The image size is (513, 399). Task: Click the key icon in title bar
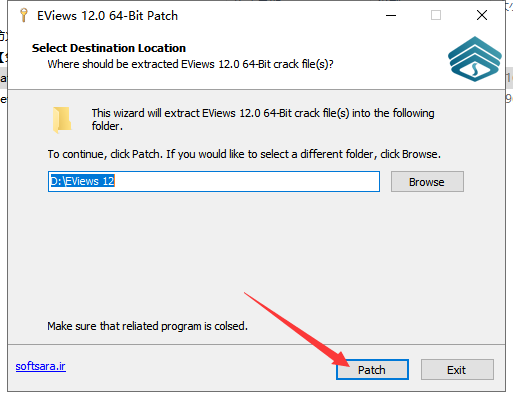(24, 15)
